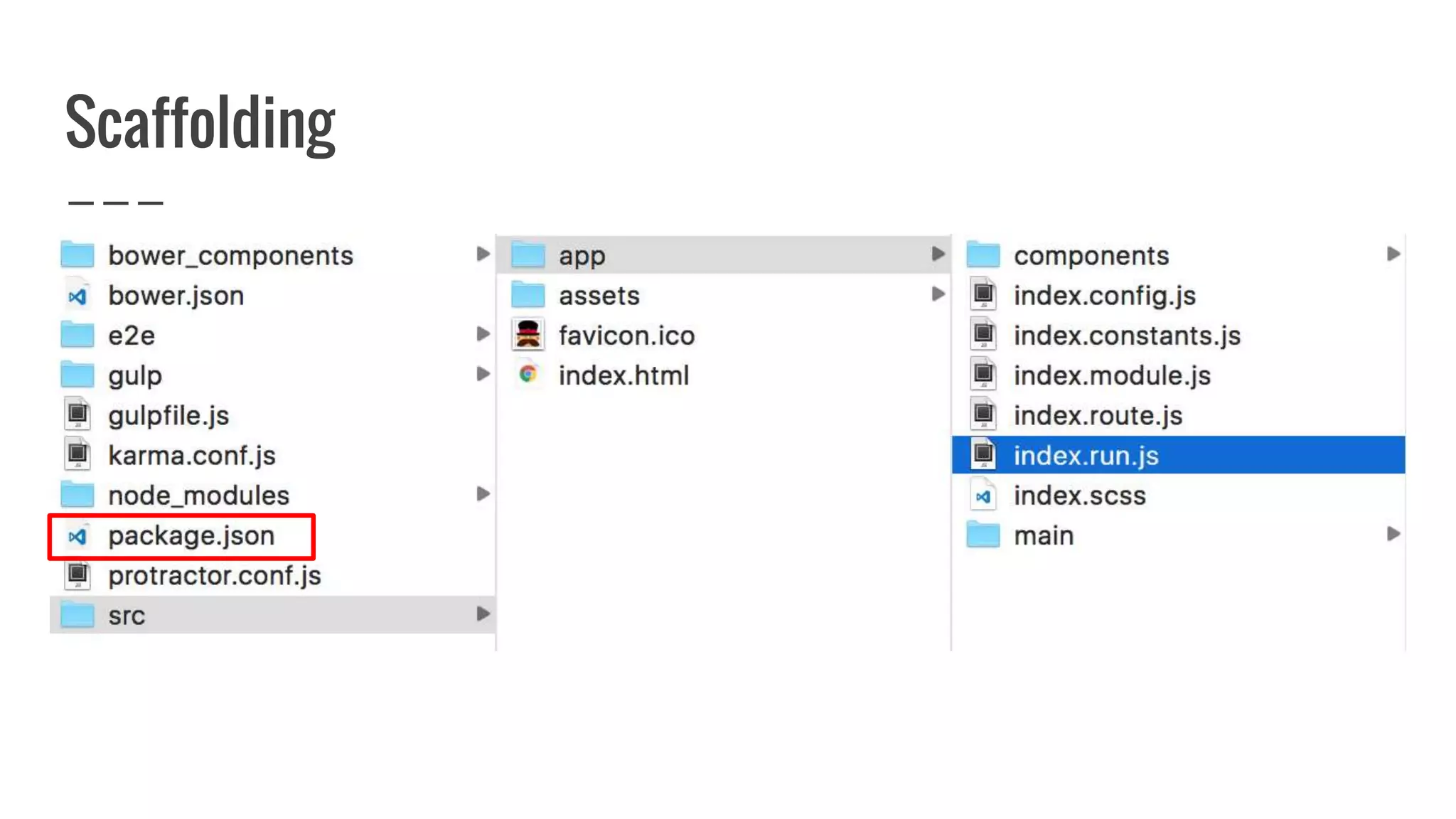Expand the gulp folder arrow
This screenshot has height=819, width=1456.
[483, 373]
